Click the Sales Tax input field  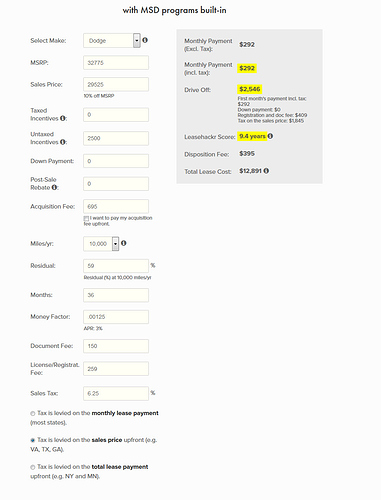pyautogui.click(x=116, y=393)
